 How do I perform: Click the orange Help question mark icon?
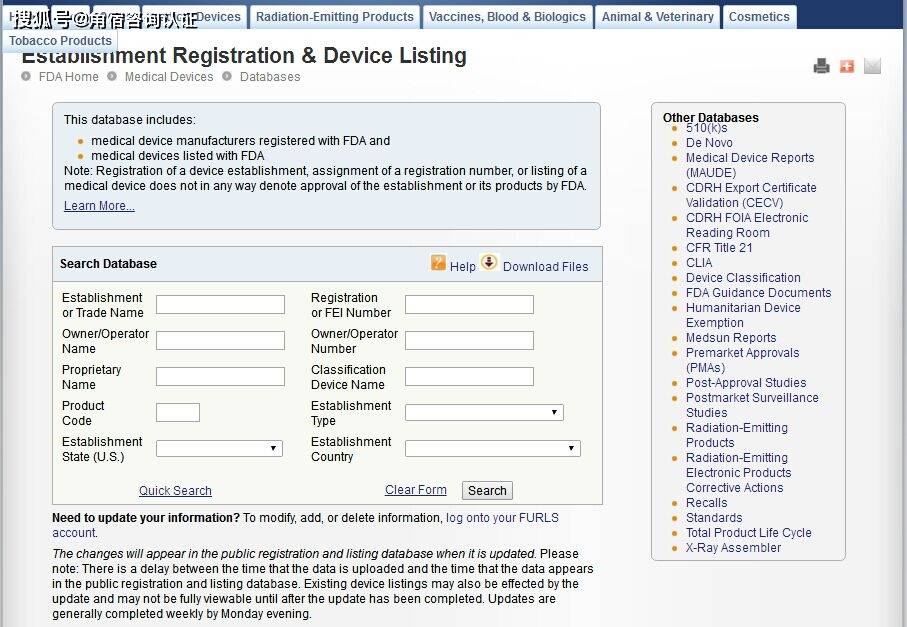coord(438,263)
